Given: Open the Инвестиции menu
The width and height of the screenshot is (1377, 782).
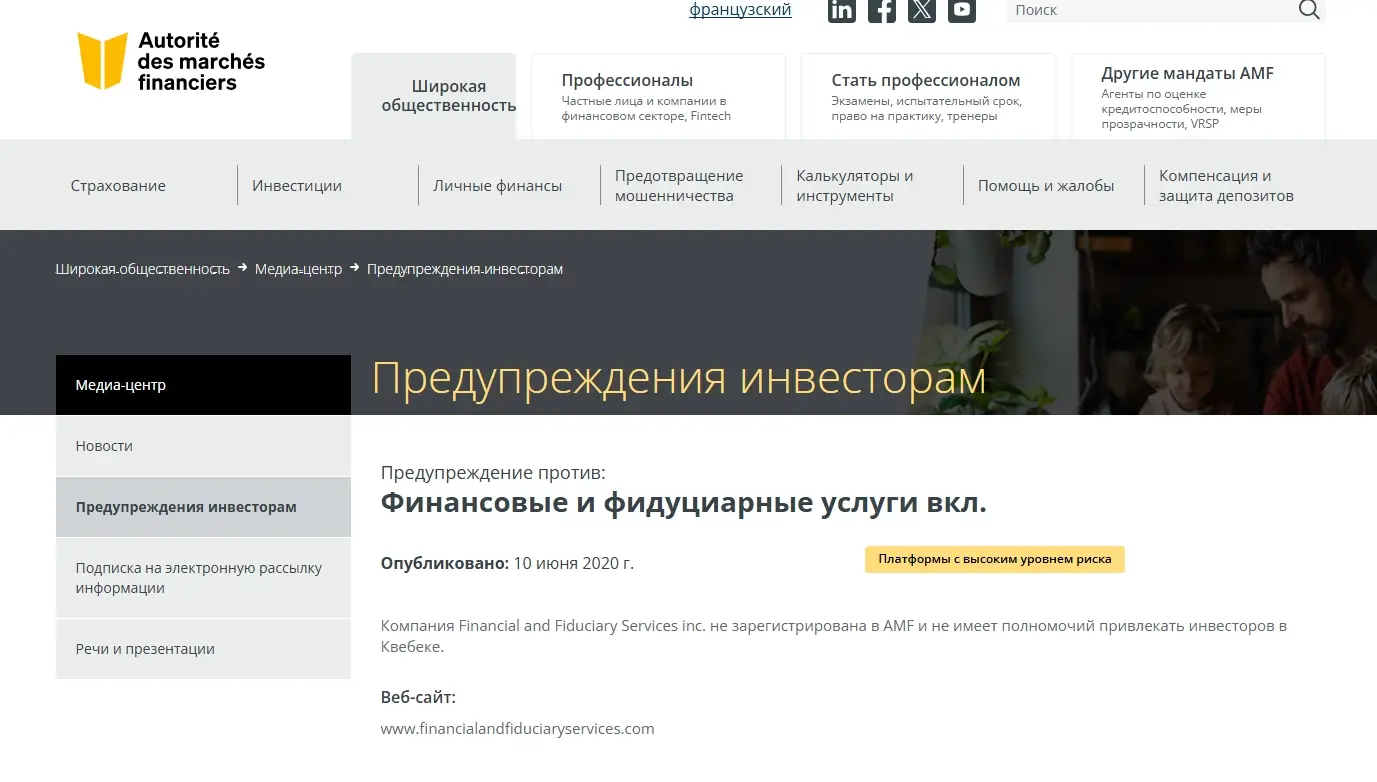Looking at the screenshot, I should pos(297,186).
